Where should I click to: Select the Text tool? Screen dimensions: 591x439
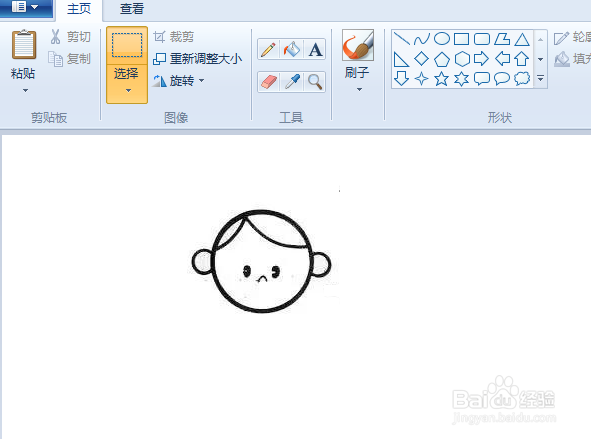315,49
